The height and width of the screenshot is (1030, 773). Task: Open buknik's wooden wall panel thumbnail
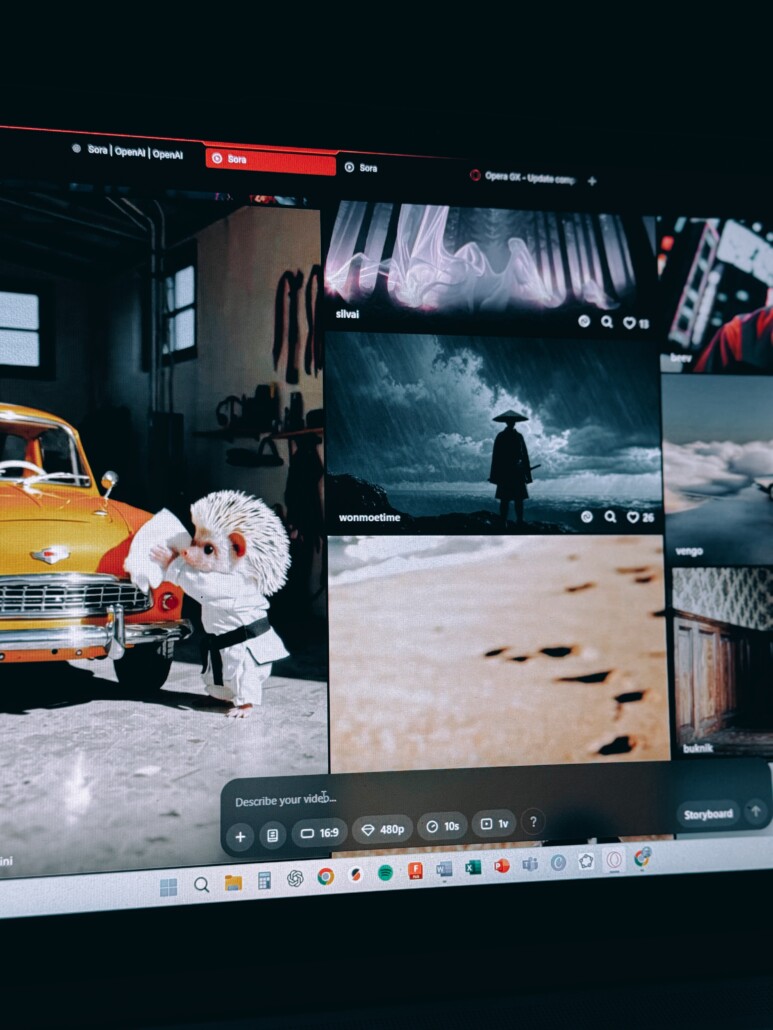click(722, 662)
